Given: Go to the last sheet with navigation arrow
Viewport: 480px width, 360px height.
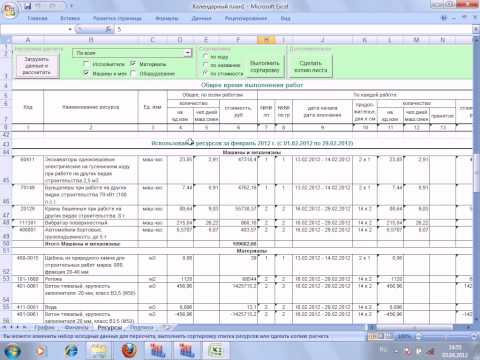Looking at the screenshot, I should tap(25, 327).
